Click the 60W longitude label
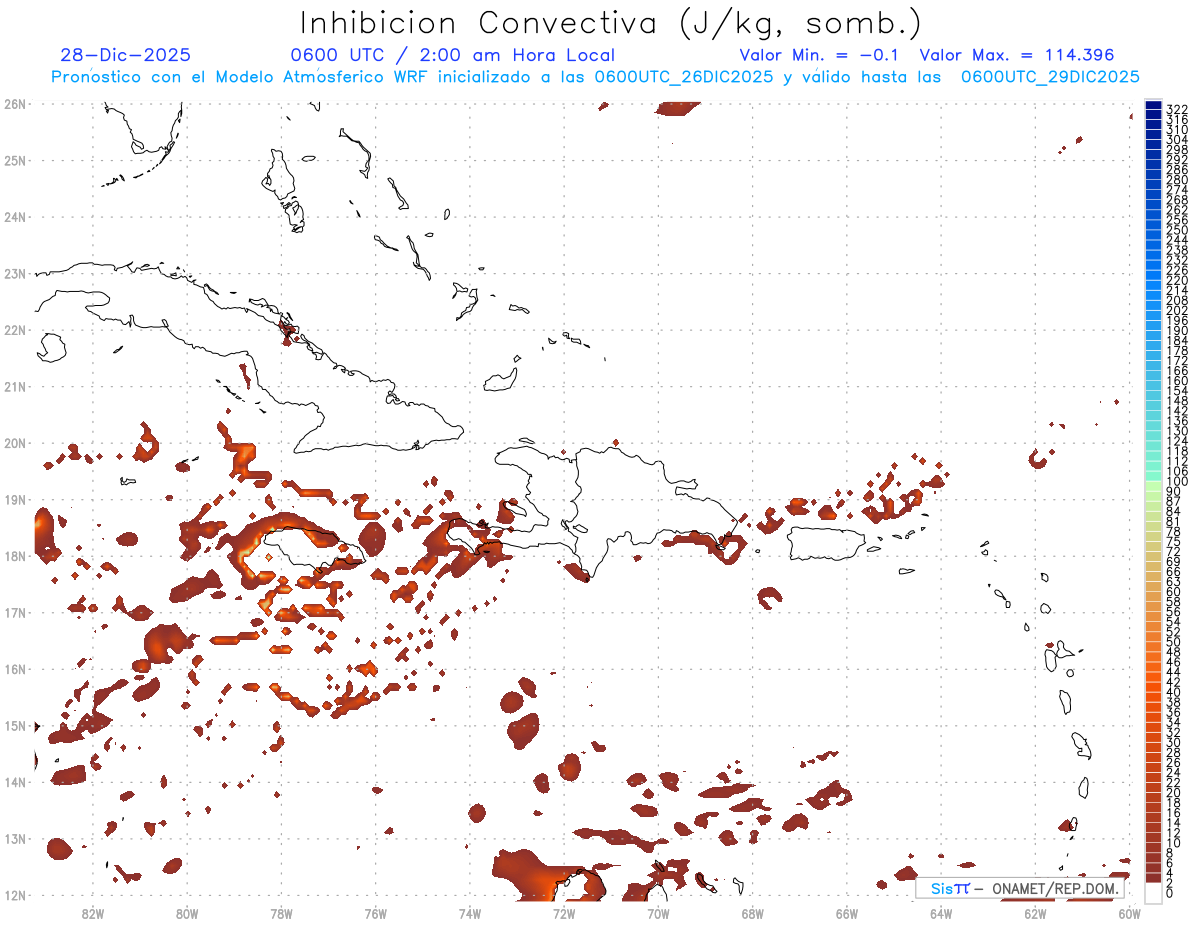Screen dimensions: 1200x927 (1129, 912)
